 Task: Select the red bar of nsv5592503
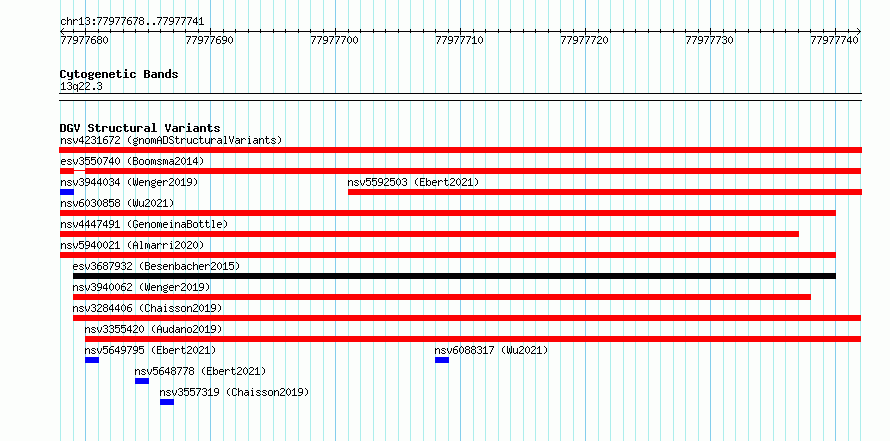tap(604, 192)
